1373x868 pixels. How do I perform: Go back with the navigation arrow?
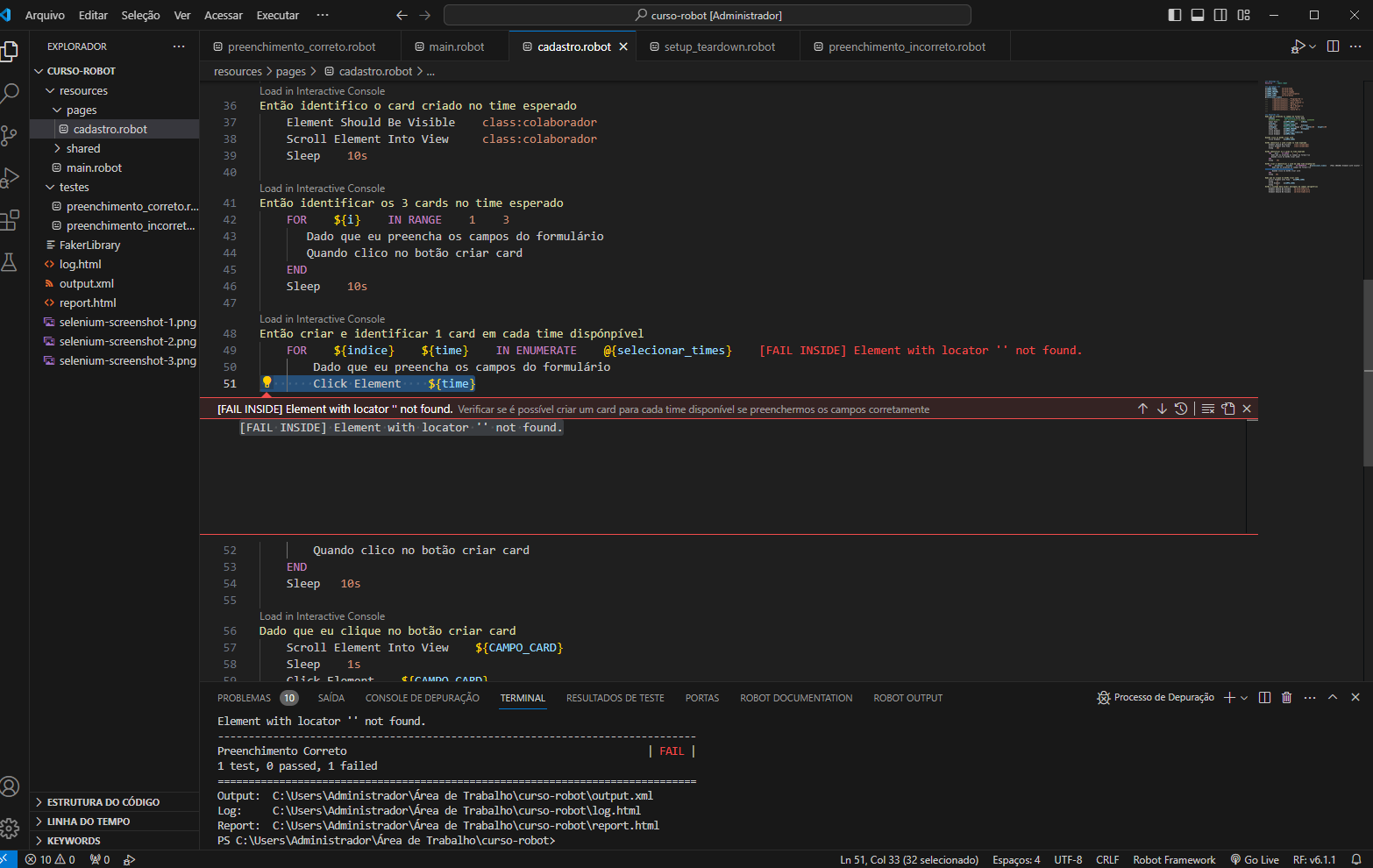click(x=402, y=15)
